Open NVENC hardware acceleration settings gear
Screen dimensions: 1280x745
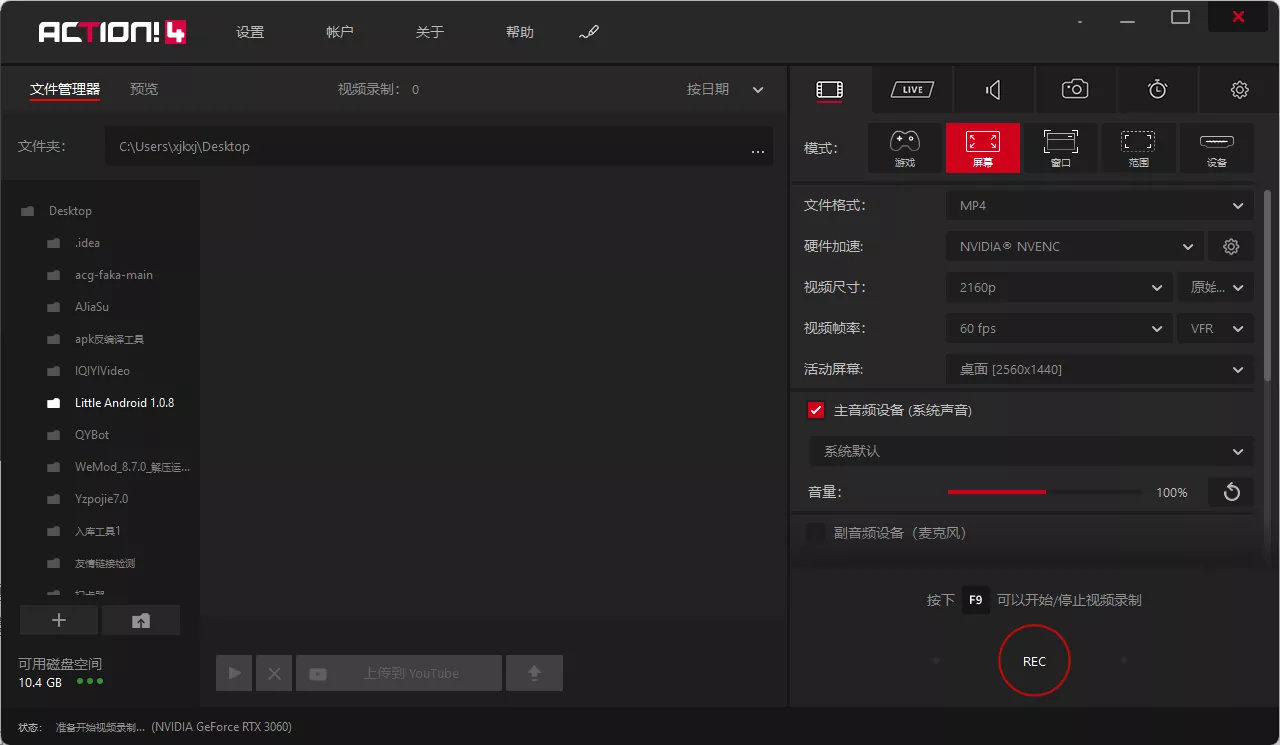click(1231, 247)
